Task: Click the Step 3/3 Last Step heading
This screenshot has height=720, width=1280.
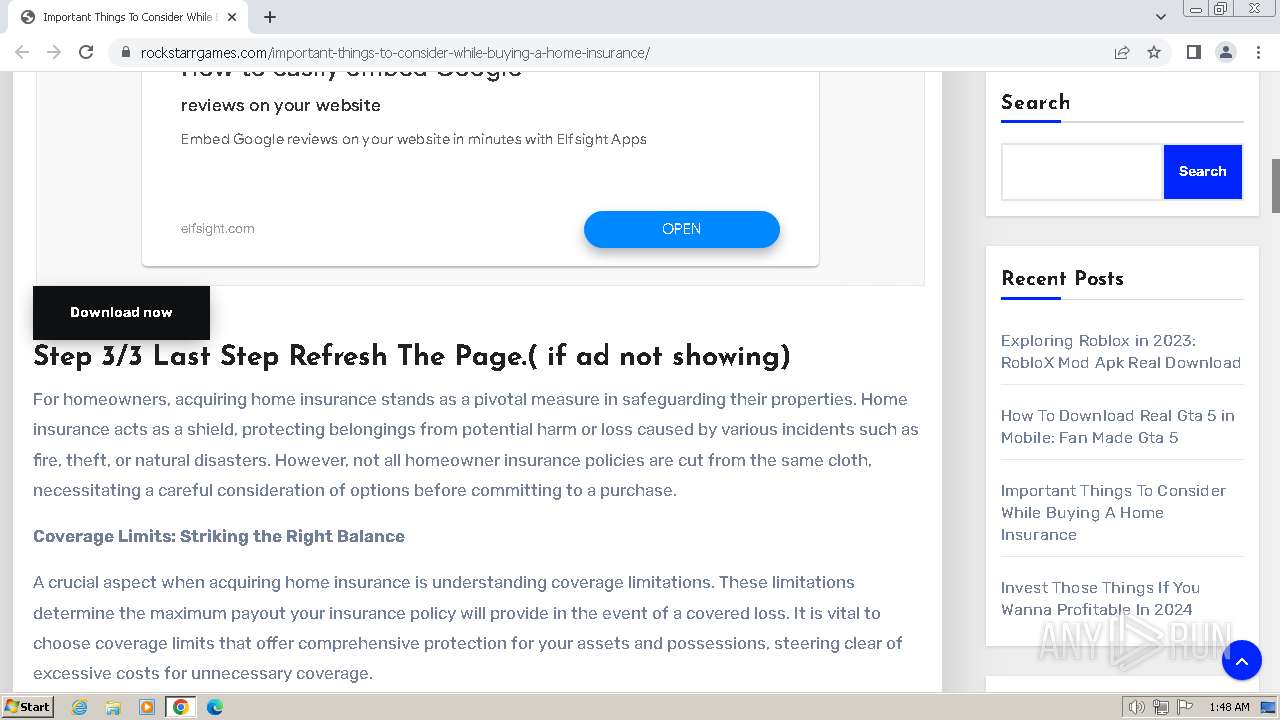Action: coord(412,357)
